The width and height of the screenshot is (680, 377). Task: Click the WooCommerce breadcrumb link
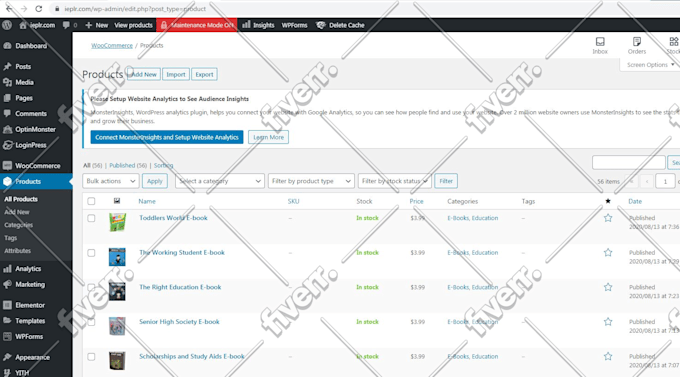point(112,45)
